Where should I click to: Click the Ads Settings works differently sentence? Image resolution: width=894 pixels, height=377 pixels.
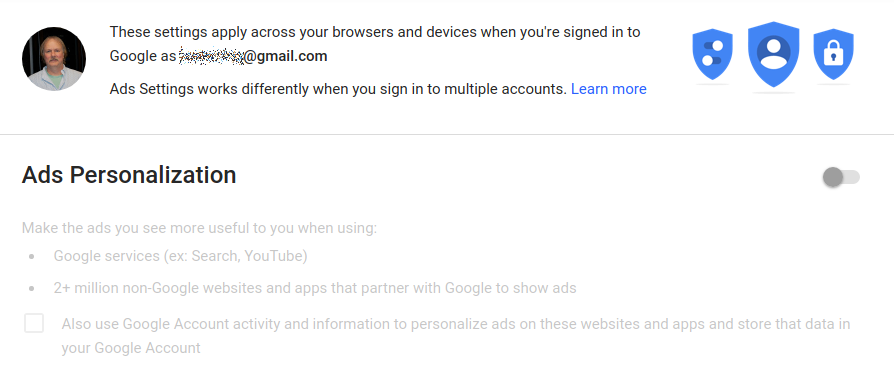(x=338, y=89)
